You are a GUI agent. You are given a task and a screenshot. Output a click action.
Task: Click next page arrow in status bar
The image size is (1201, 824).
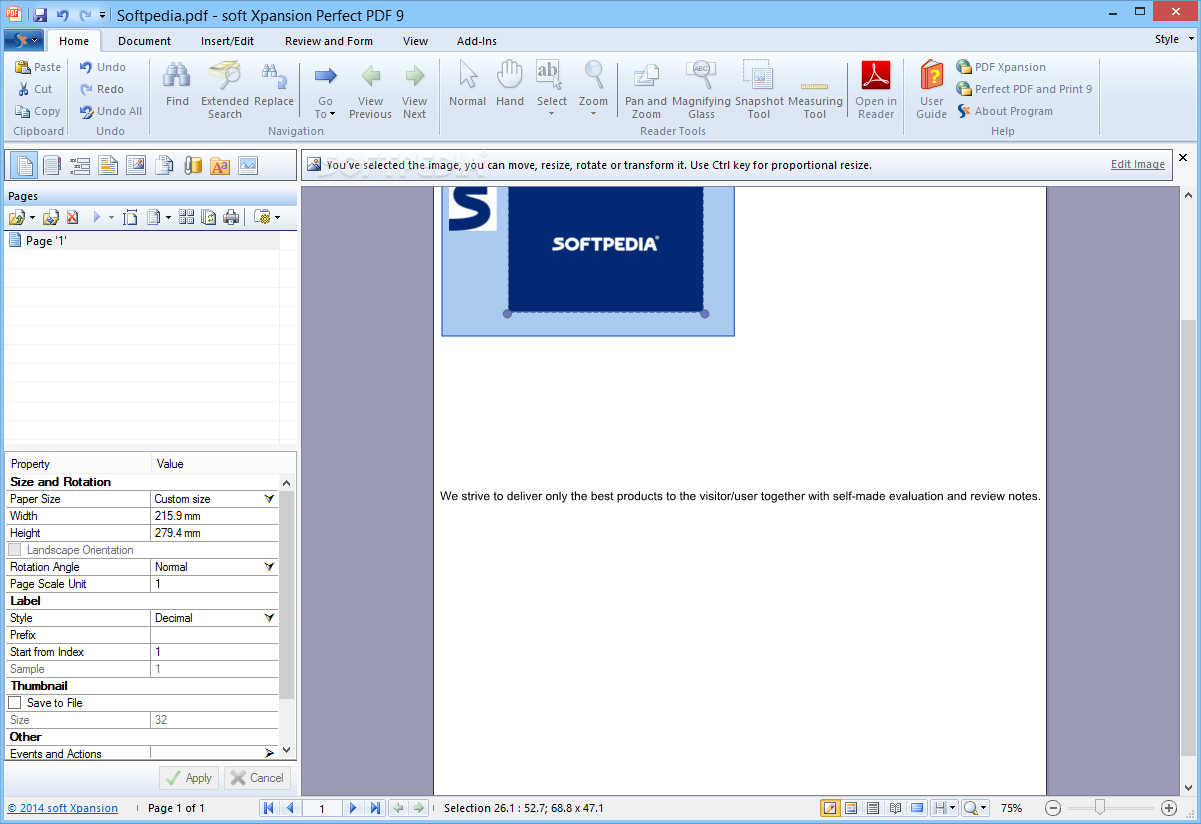coord(353,808)
